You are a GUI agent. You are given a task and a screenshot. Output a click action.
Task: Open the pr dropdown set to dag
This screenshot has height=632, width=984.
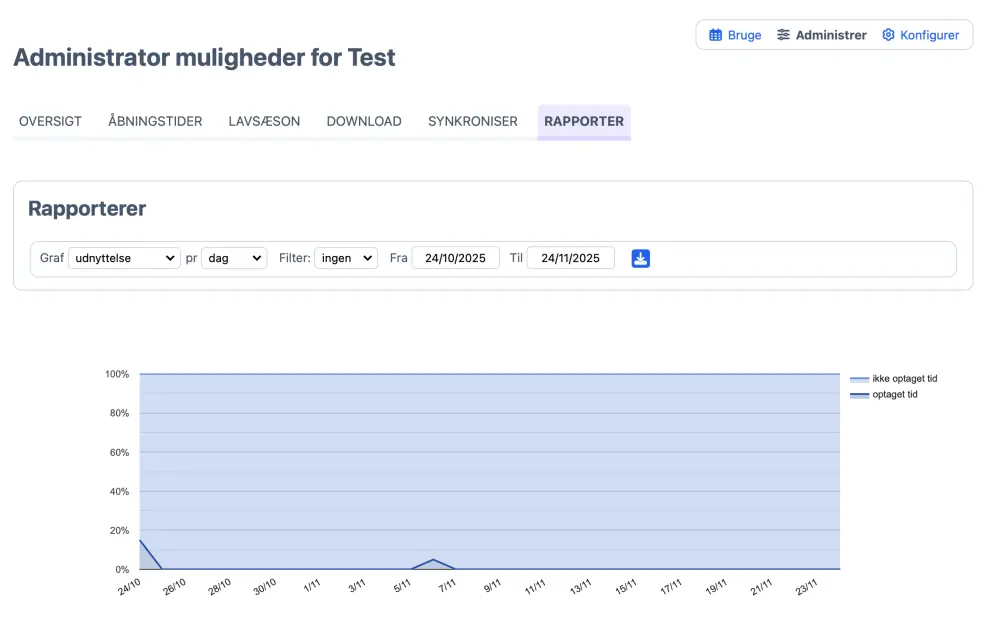pyautogui.click(x=234, y=258)
